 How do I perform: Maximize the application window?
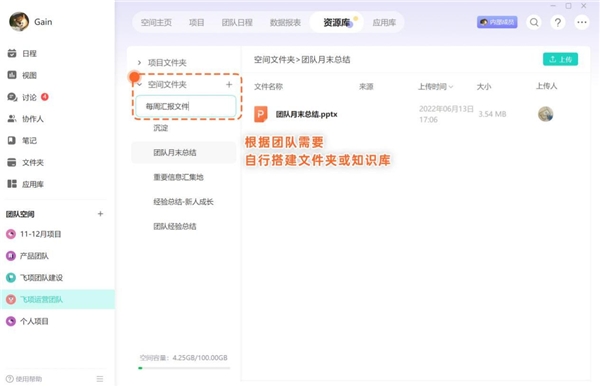[569, 6]
